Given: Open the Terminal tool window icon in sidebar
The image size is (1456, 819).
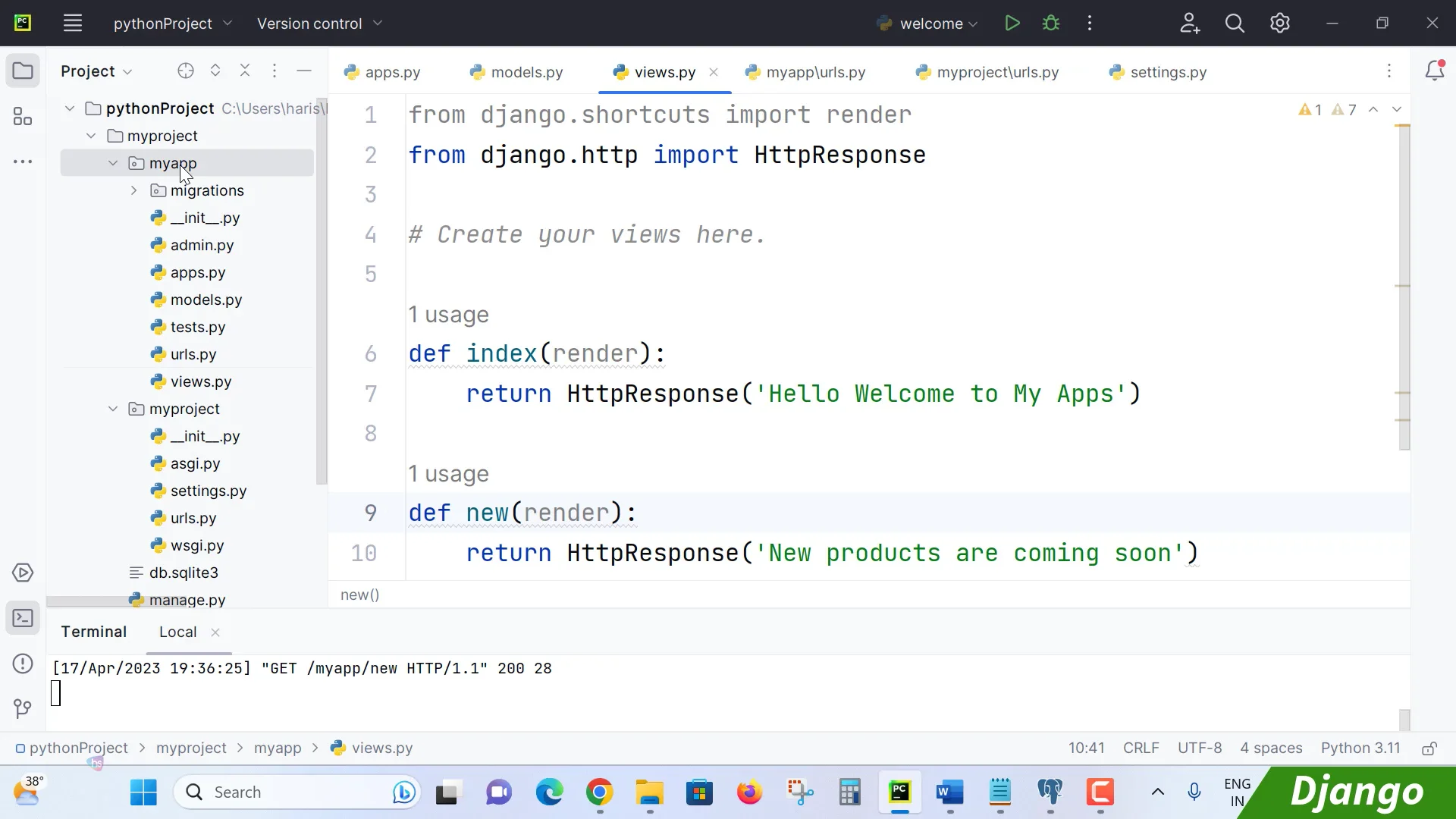Looking at the screenshot, I should click(x=23, y=618).
